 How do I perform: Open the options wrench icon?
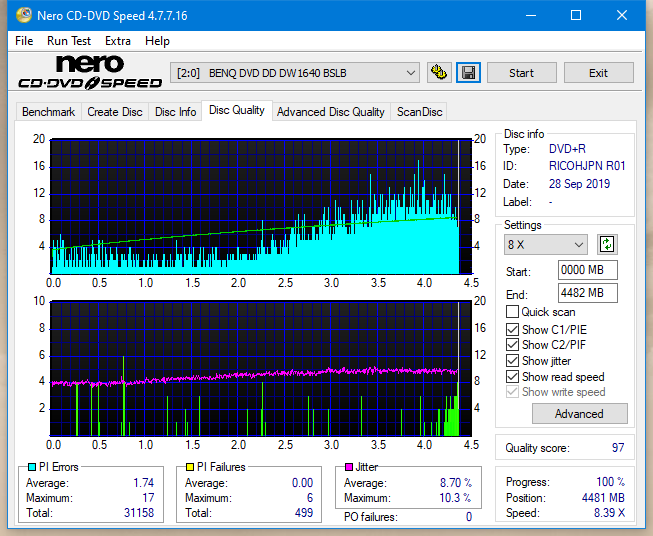click(439, 73)
